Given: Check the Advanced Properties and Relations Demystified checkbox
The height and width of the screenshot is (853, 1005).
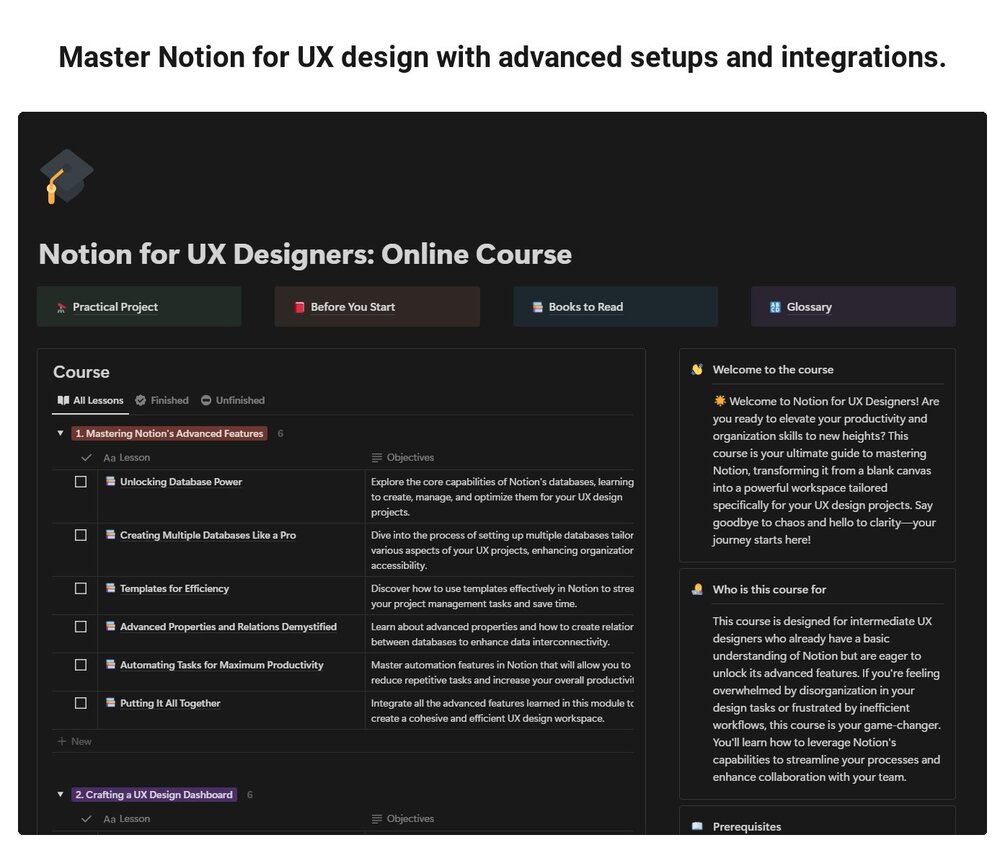Looking at the screenshot, I should tap(81, 627).
